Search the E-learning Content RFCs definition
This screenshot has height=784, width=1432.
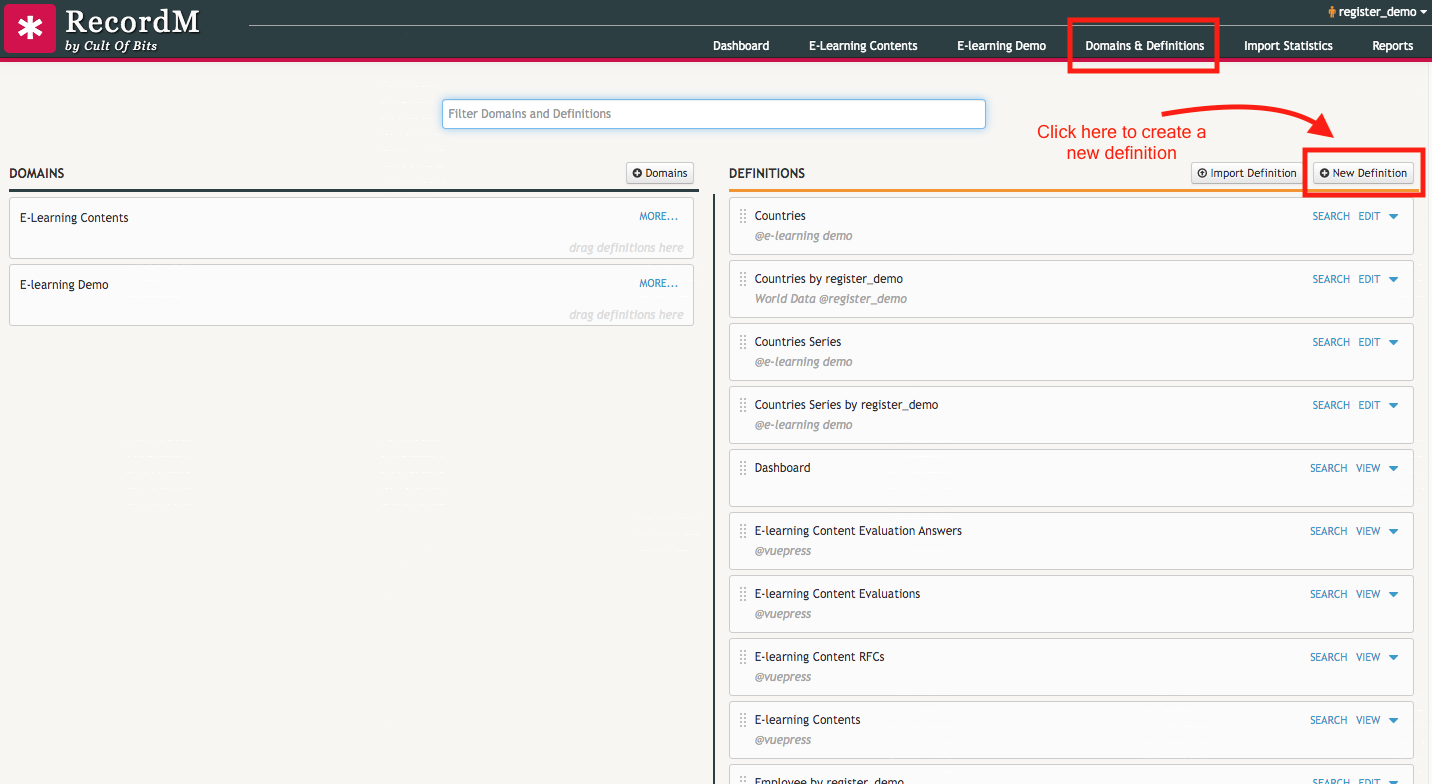(x=1329, y=657)
